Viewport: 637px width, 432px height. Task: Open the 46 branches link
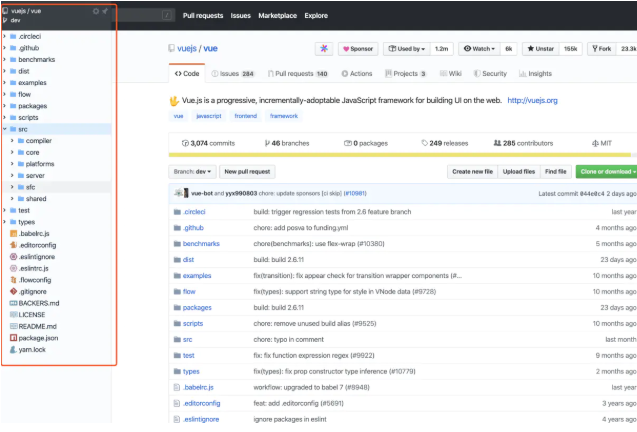[x=287, y=143]
